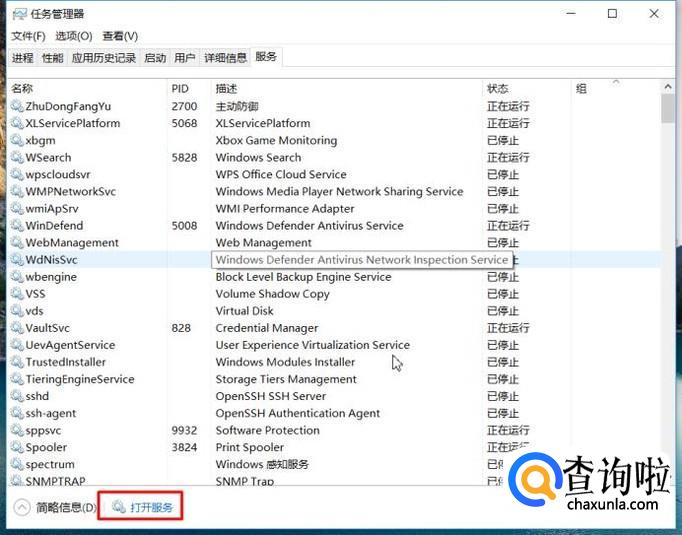Click the TieringEngineService gear icon
The image size is (682, 535).
pyautogui.click(x=17, y=379)
